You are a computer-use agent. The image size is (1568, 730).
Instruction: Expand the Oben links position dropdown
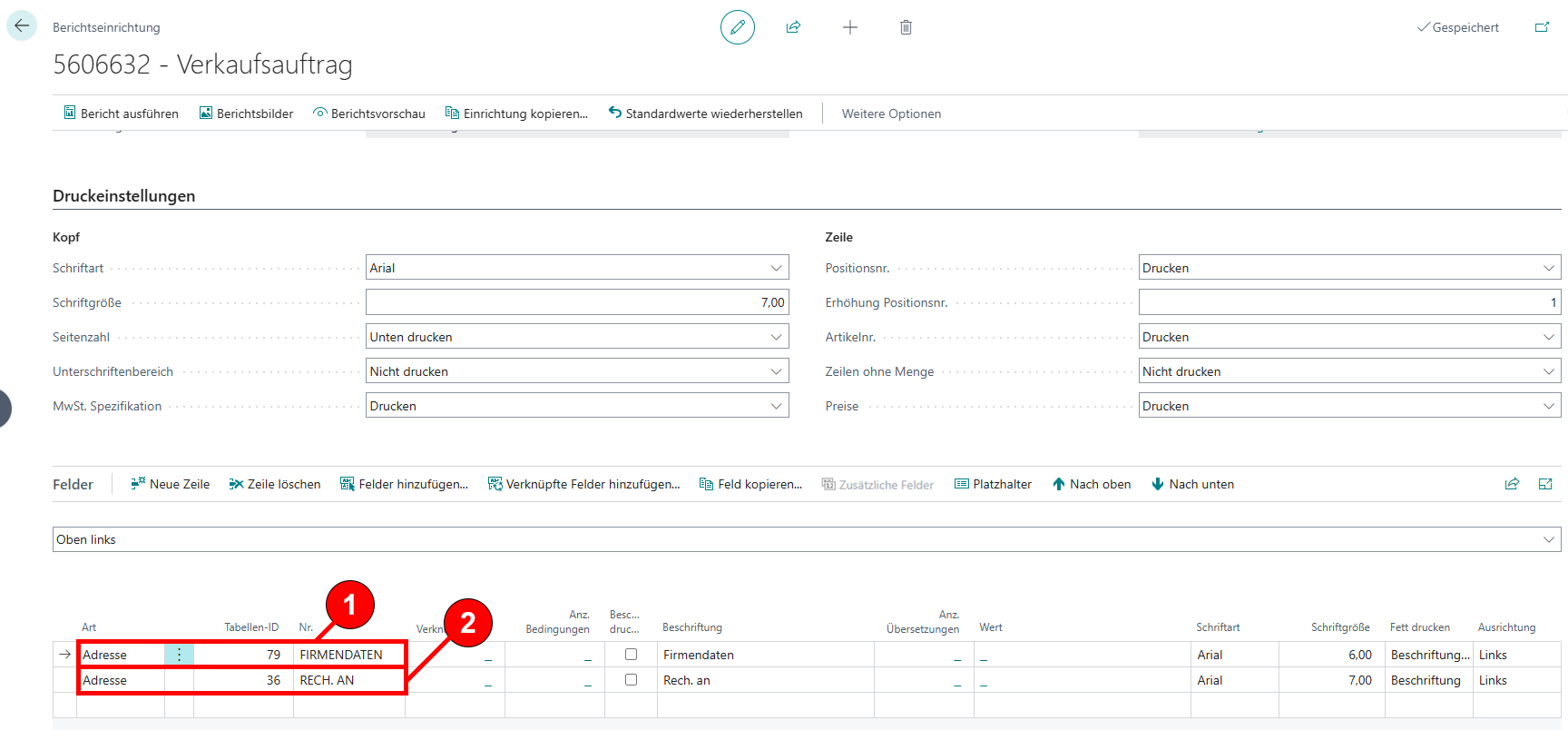[806, 539]
